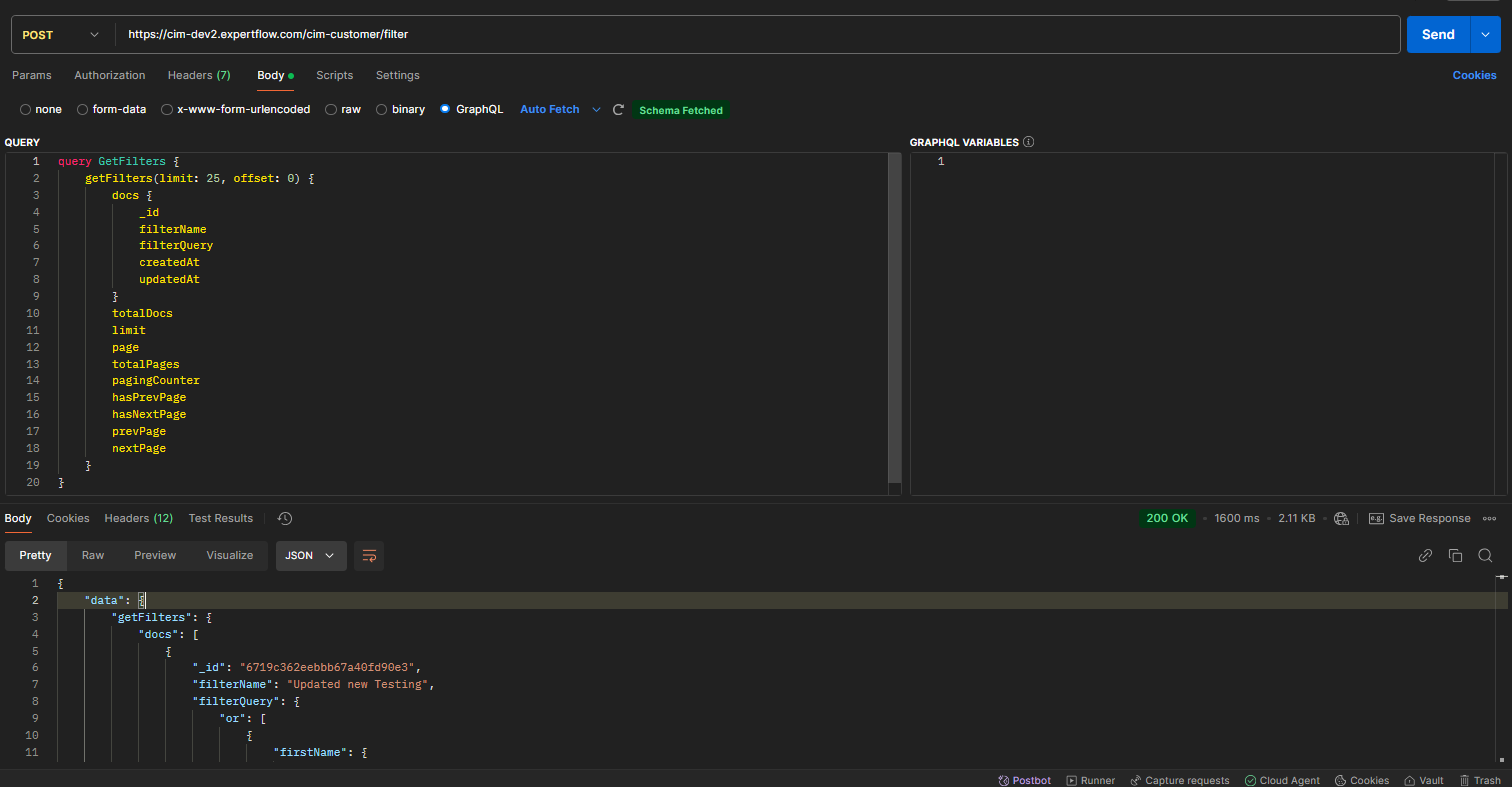Click the response history icon
Image resolution: width=1512 pixels, height=787 pixels.
click(285, 518)
